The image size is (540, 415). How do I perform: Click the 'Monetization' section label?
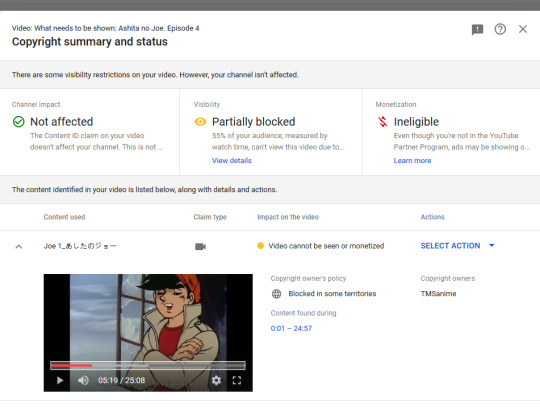(x=396, y=104)
